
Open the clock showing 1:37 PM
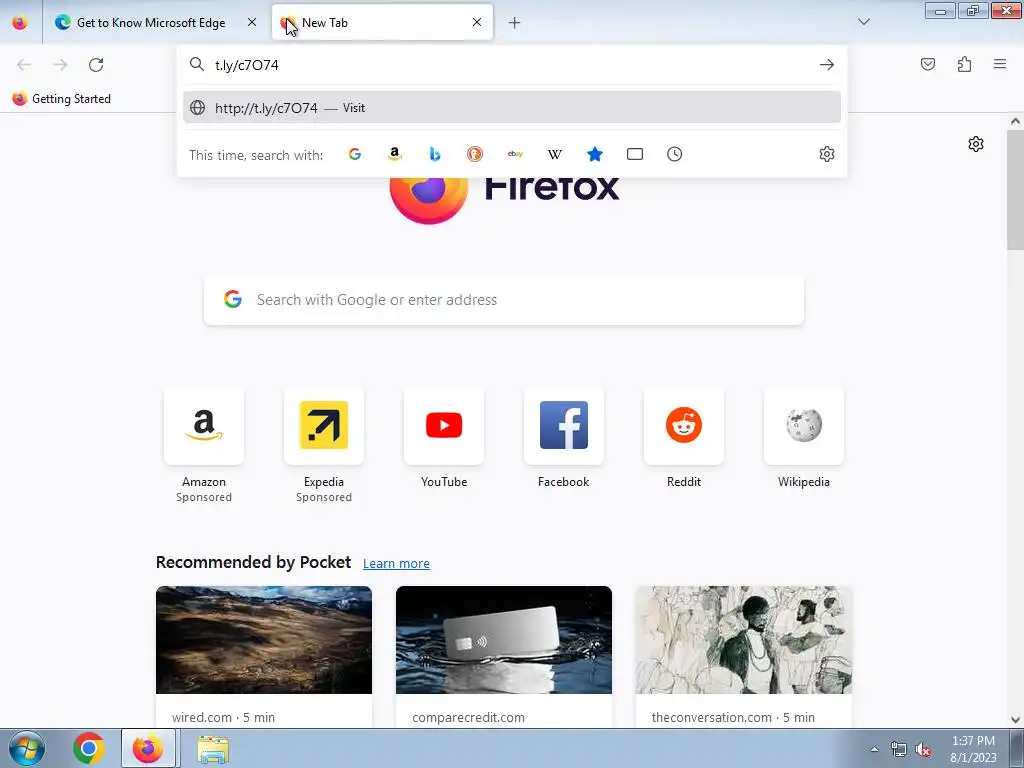(973, 749)
